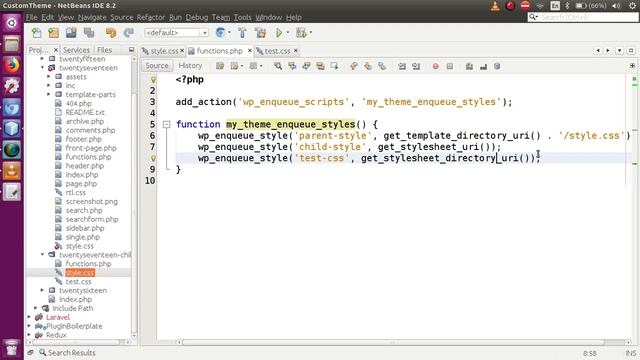Click the History view button
Image resolution: width=640 pixels, height=360 pixels.
[x=190, y=66]
